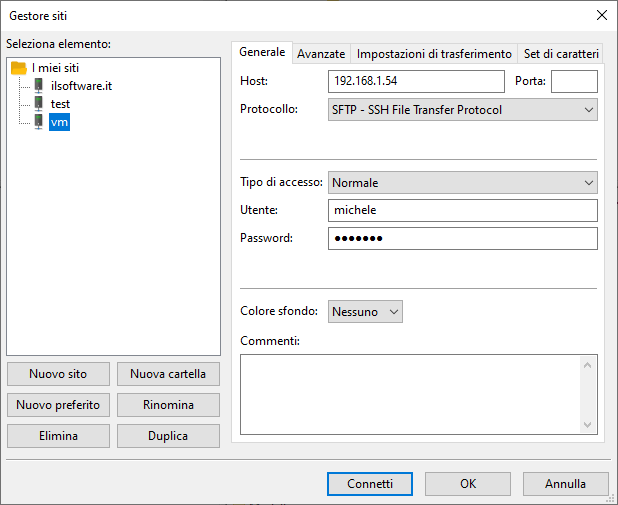
Task: Switch to the Avanzate tab
Action: point(321,54)
